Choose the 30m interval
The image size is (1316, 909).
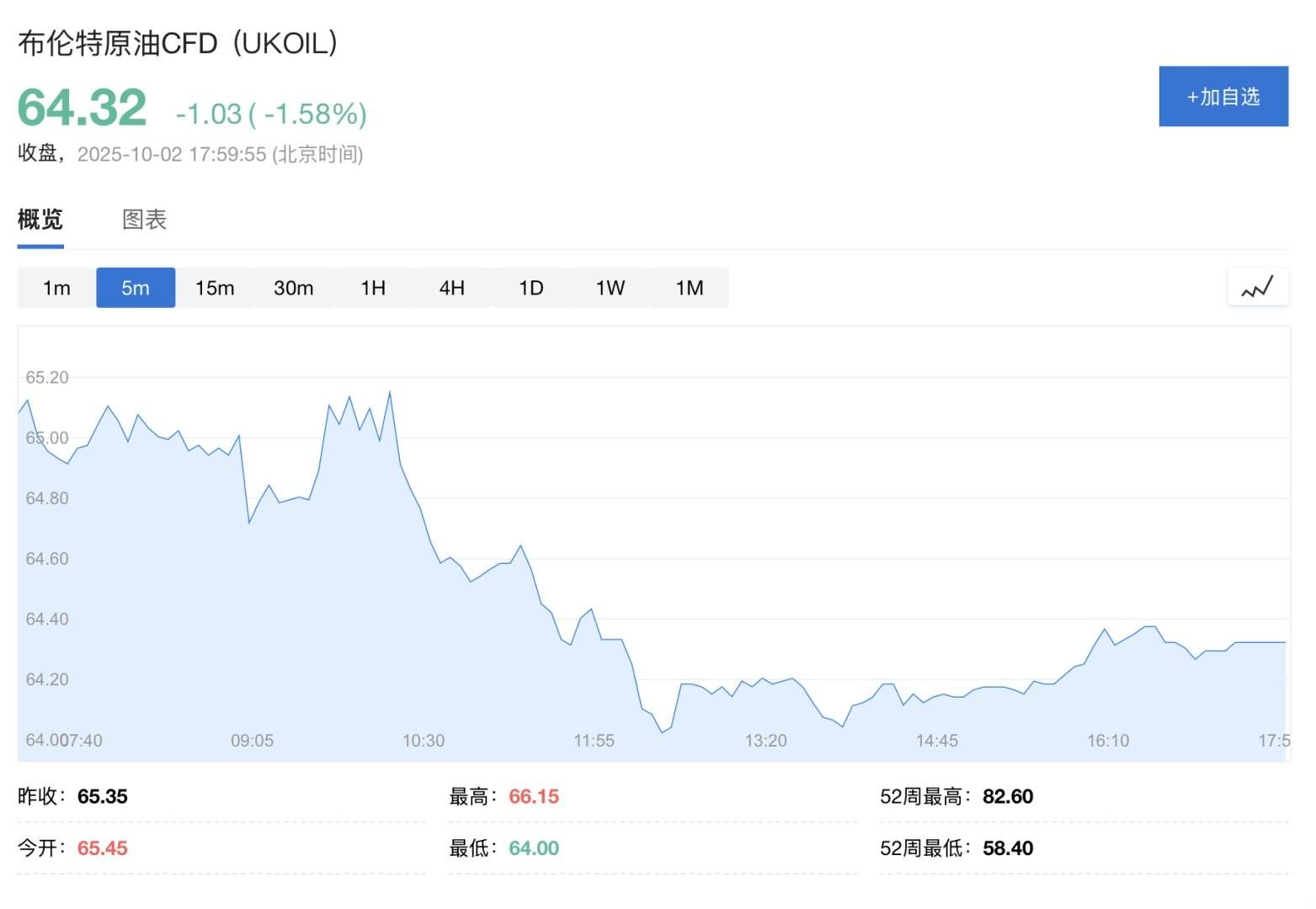click(293, 287)
